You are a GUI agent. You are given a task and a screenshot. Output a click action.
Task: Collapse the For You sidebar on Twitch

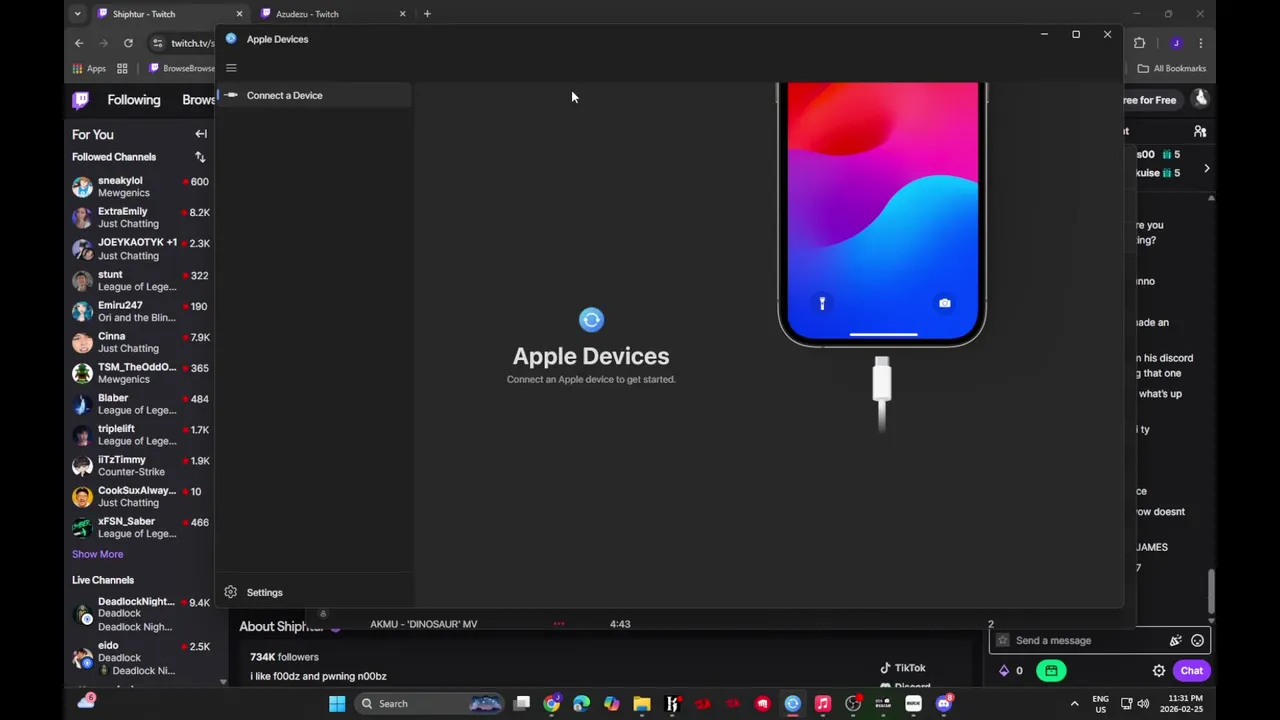coord(201,134)
